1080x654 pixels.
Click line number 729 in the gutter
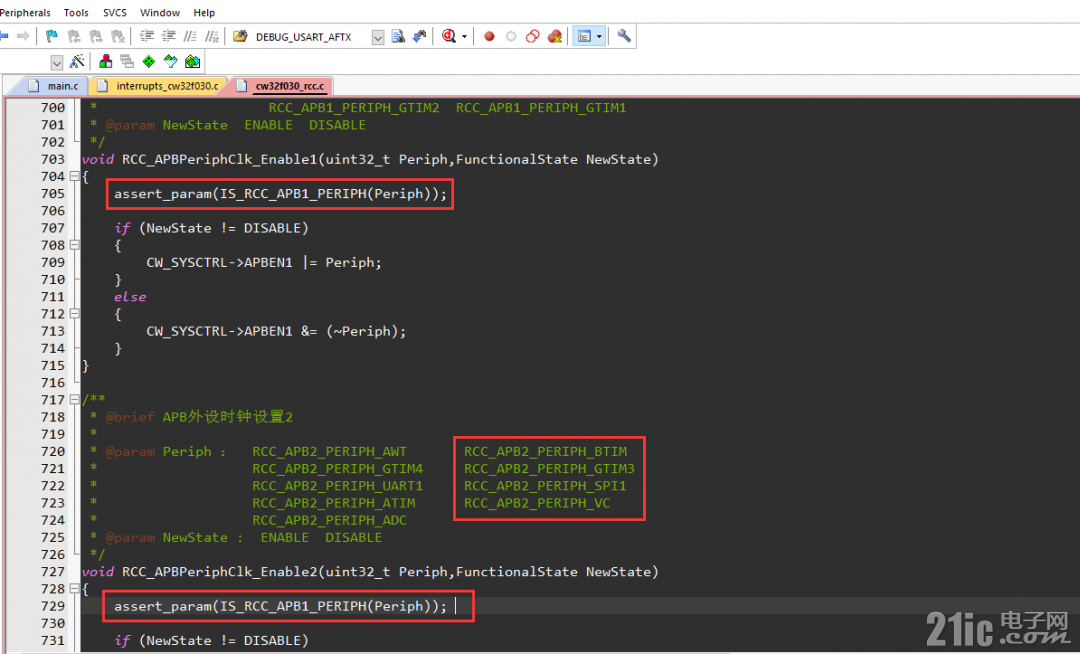tap(52, 606)
